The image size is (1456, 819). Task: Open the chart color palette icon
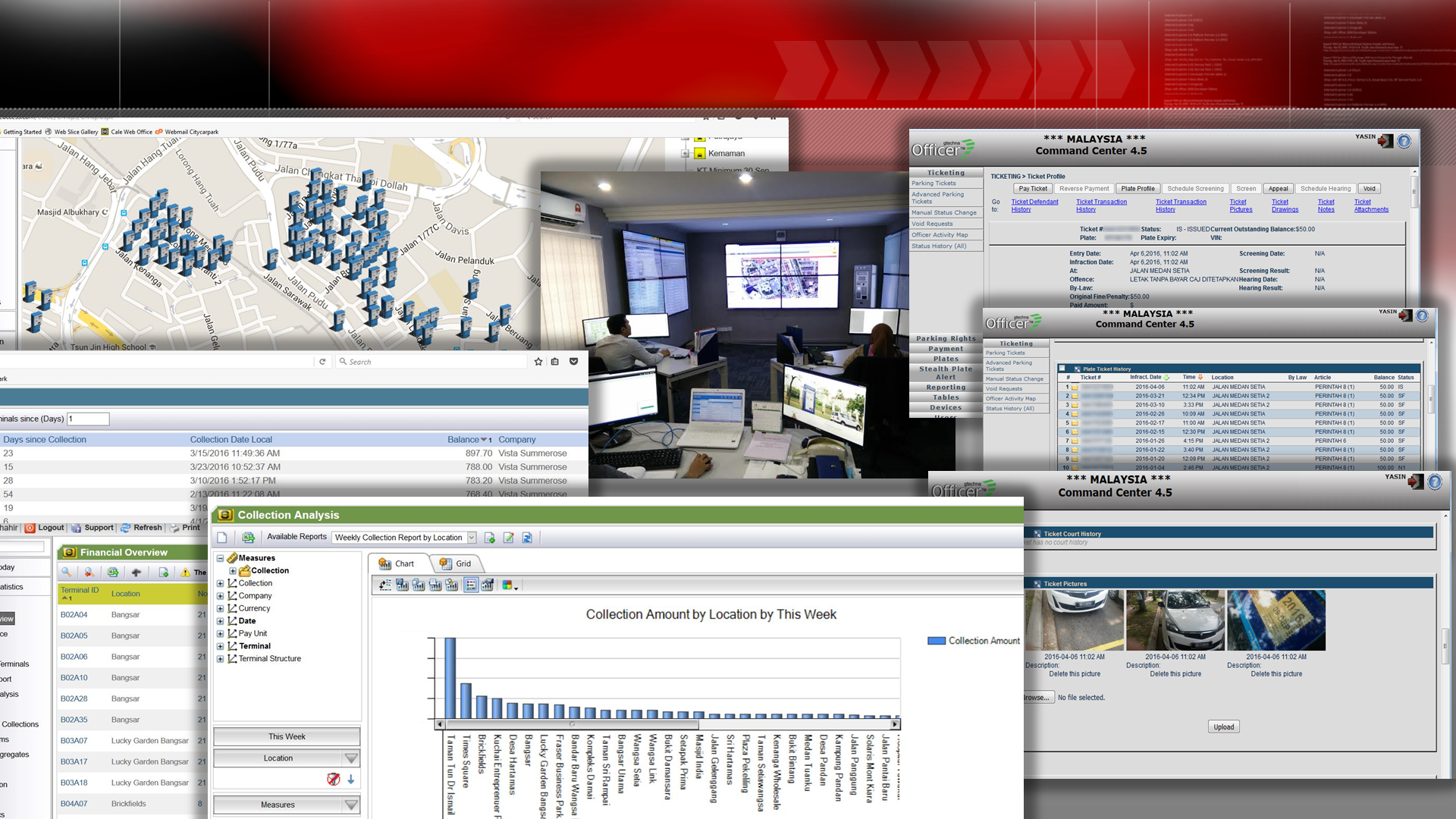coord(509,585)
